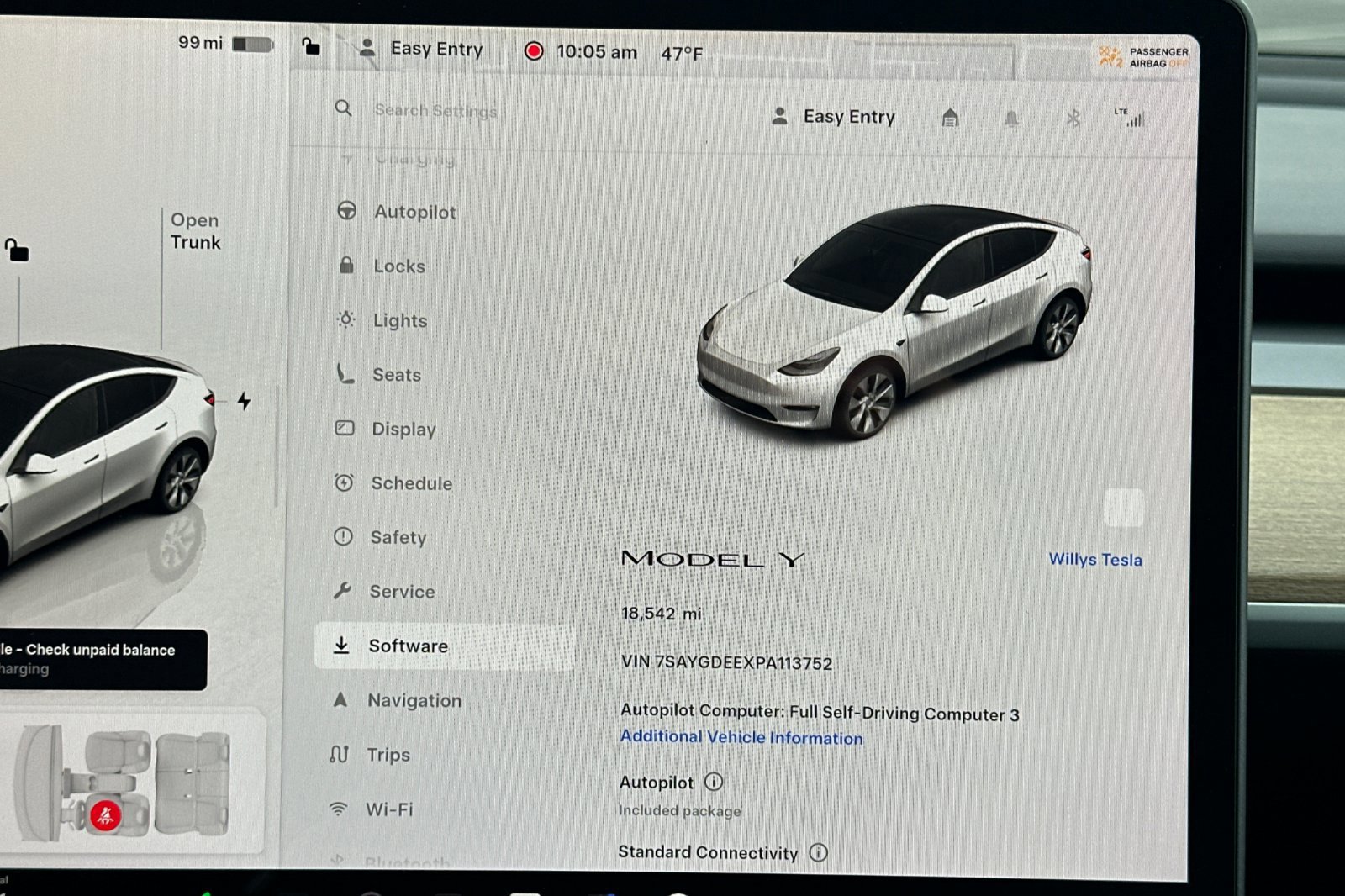Tap the battery charge level indicator
1345x896 pixels.
[251, 43]
